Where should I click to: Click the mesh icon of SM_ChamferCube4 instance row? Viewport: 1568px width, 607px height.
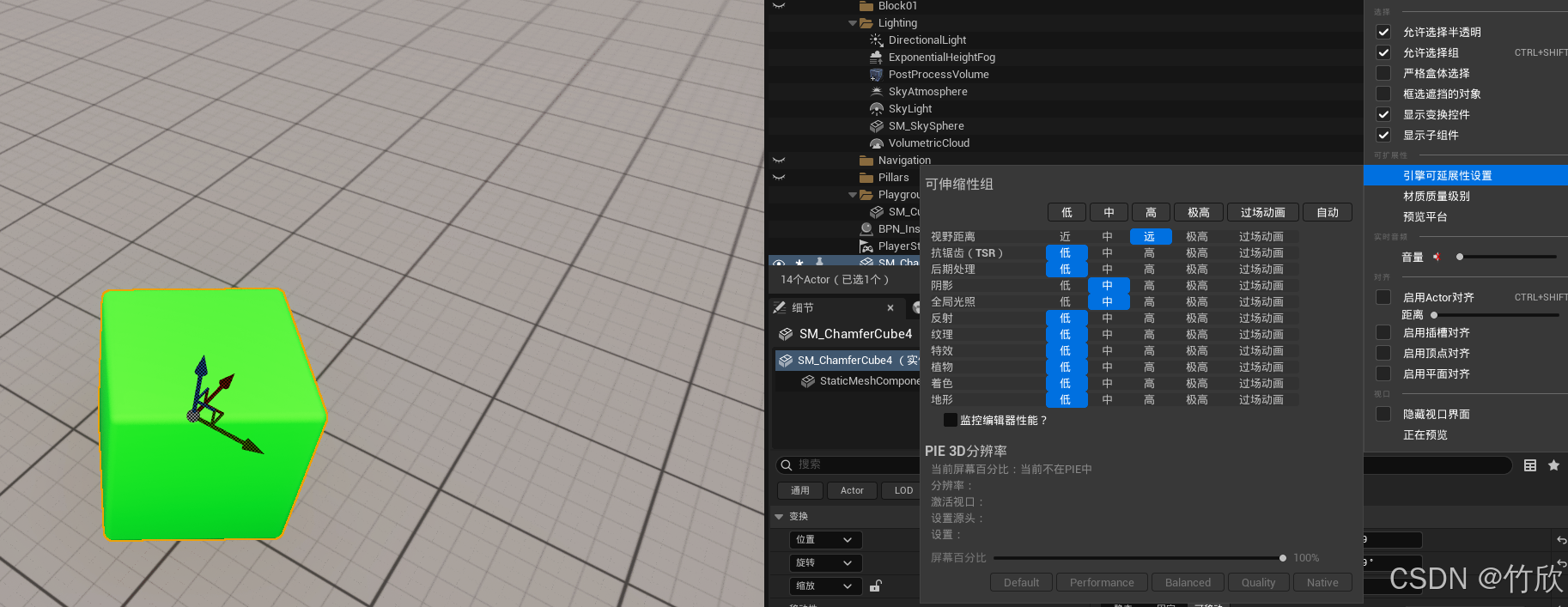click(x=786, y=361)
